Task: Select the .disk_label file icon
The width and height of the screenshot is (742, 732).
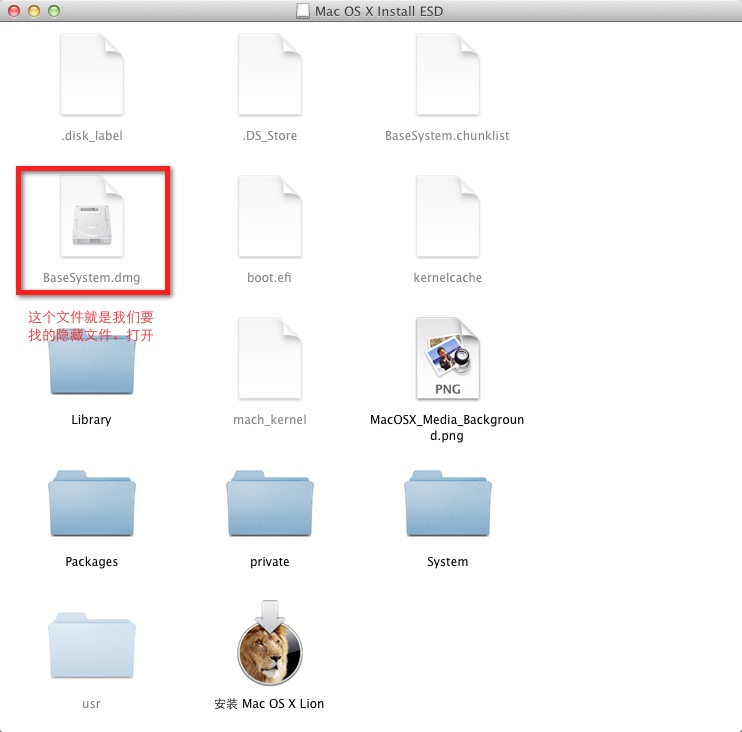Action: pyautogui.click(x=92, y=74)
